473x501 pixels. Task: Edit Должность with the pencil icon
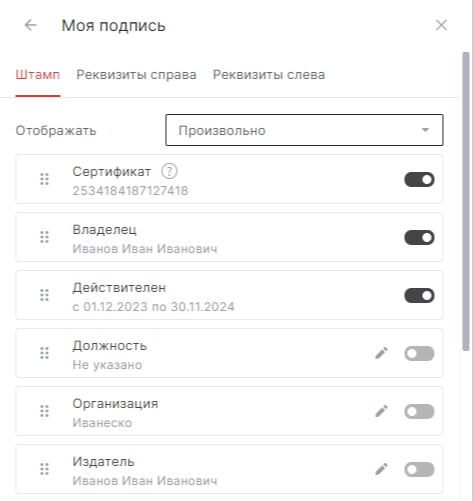[x=381, y=353]
